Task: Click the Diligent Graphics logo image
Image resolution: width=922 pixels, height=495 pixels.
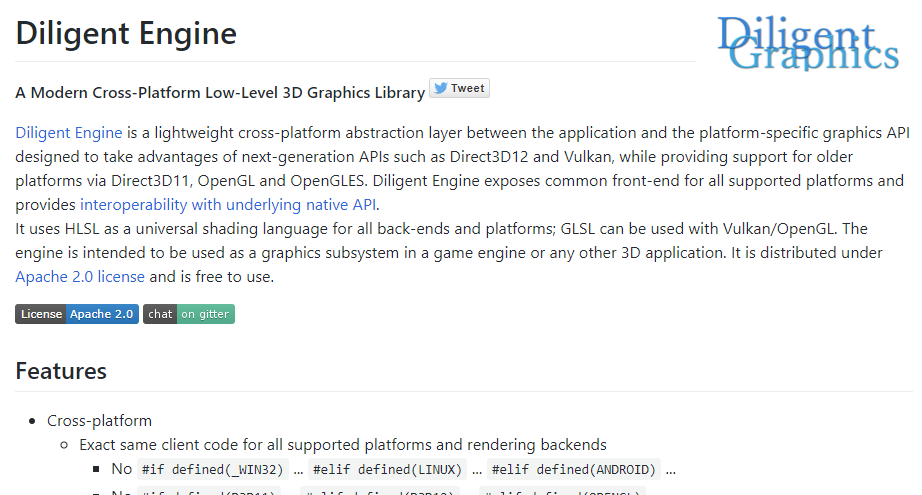Action: tap(808, 42)
